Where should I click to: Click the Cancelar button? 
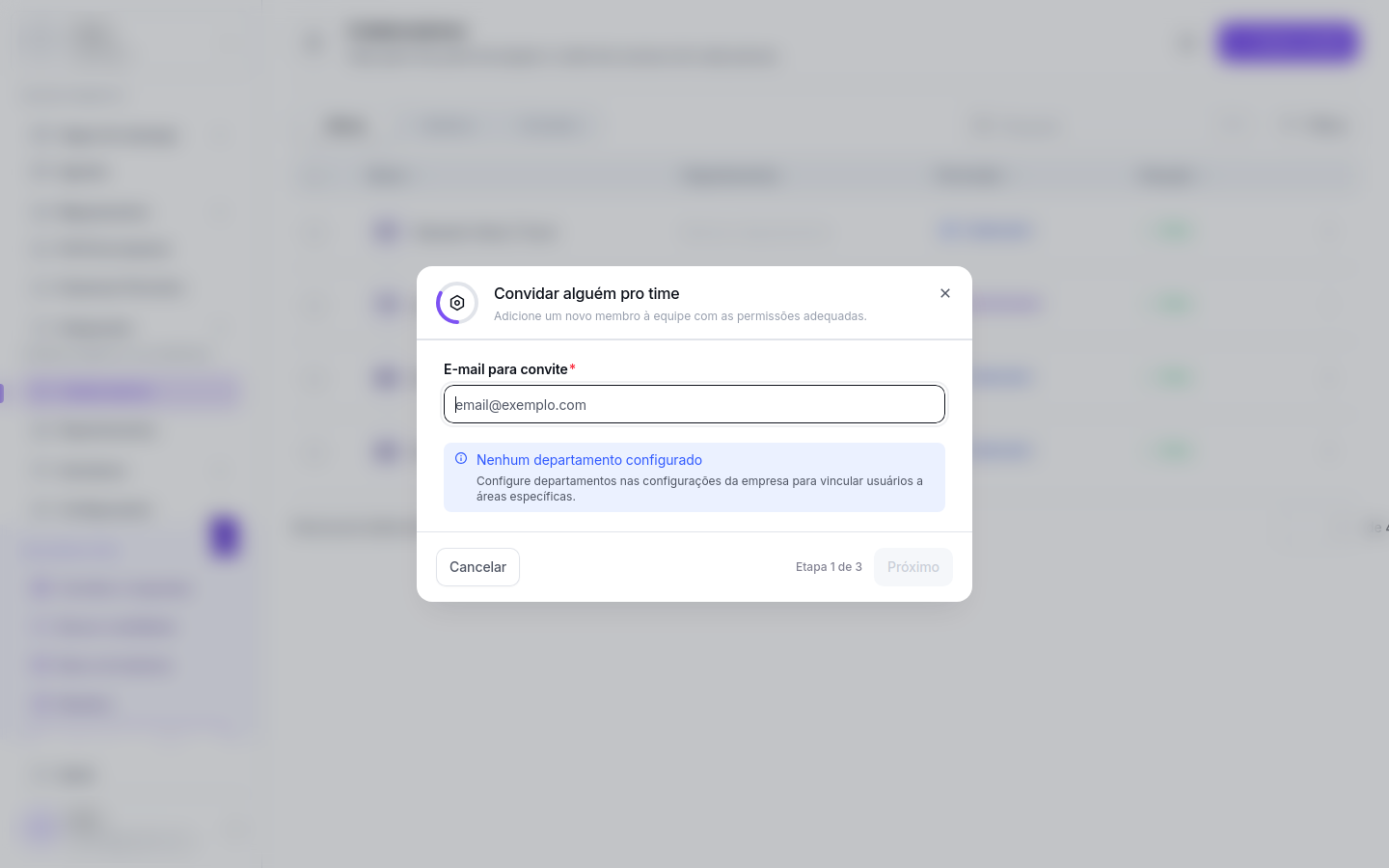(x=477, y=567)
